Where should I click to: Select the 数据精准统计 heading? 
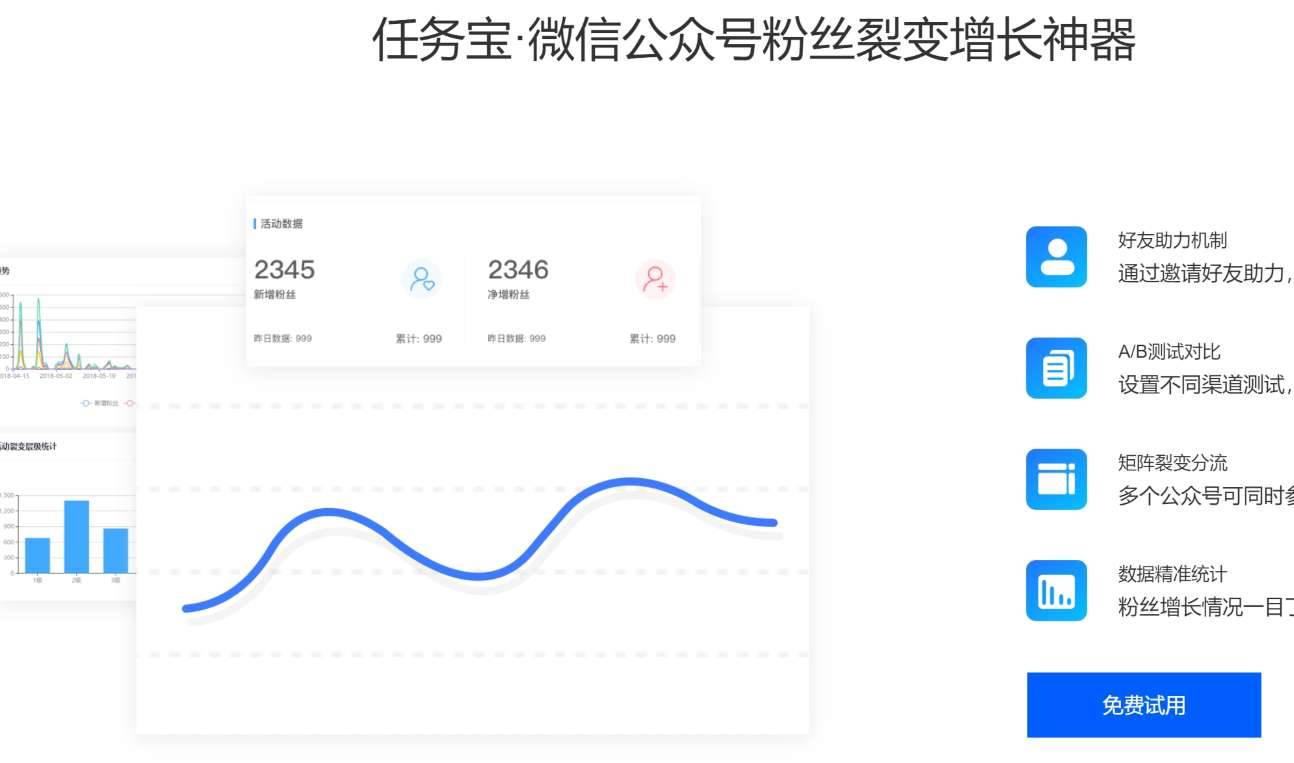point(1172,574)
